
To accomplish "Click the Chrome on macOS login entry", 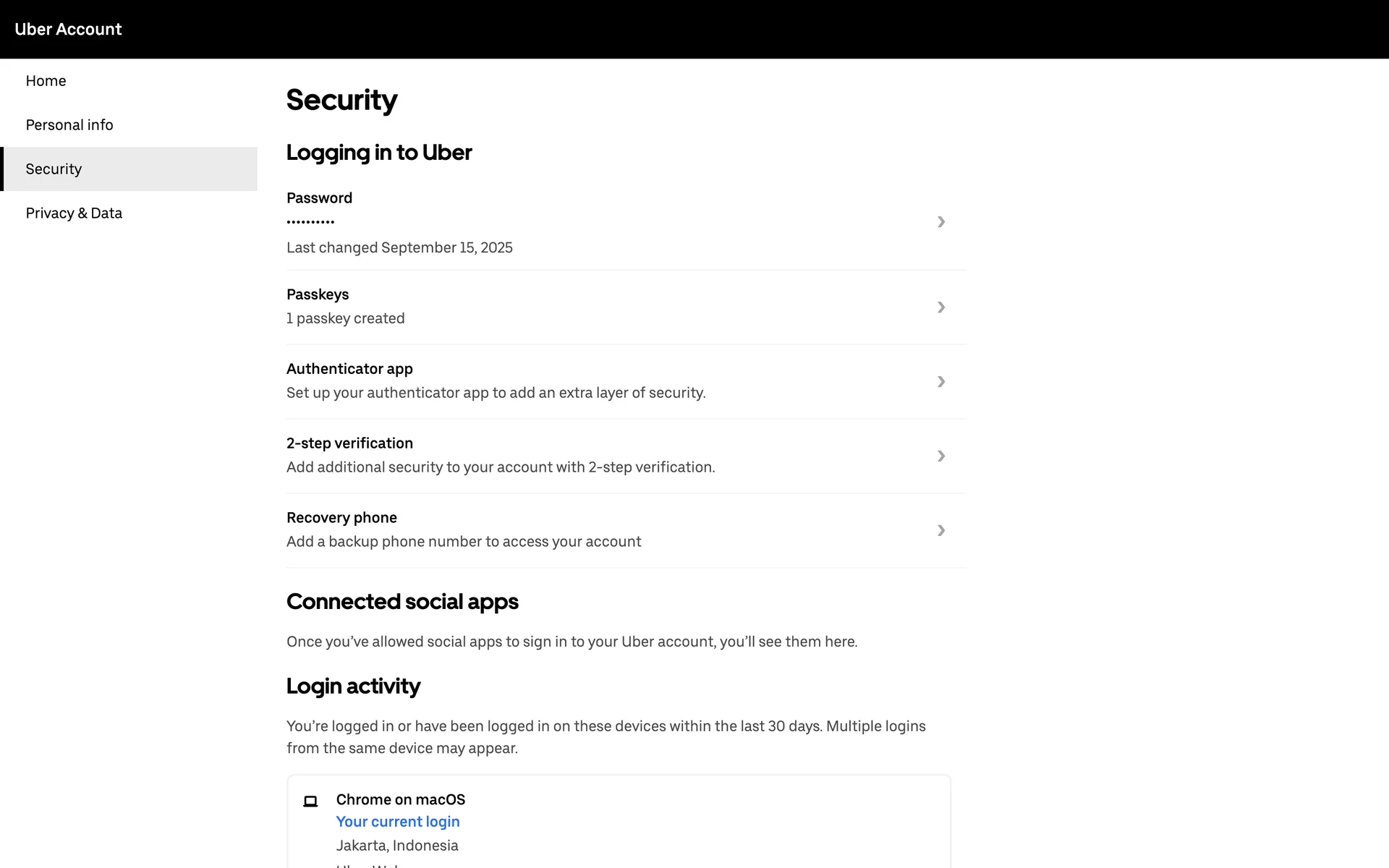I will (400, 799).
